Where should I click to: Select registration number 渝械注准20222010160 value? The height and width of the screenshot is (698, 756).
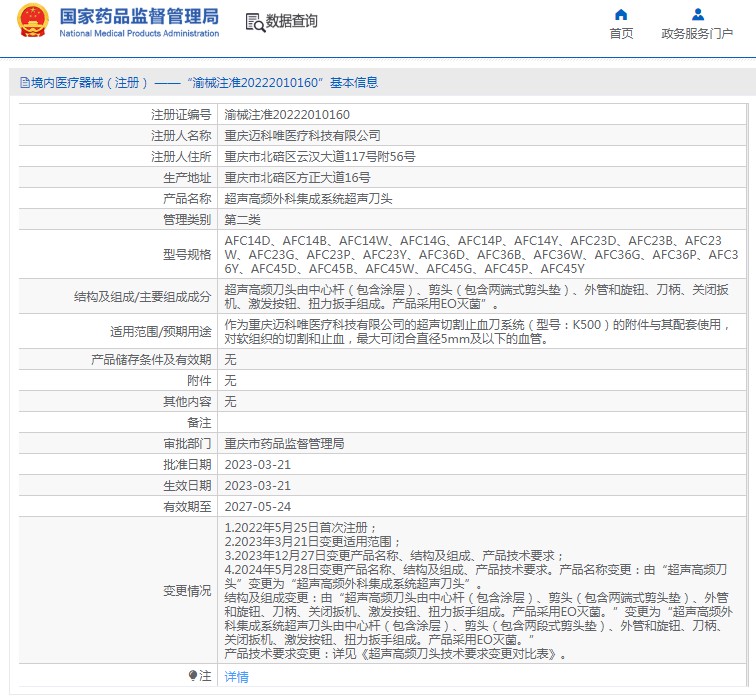[287, 115]
